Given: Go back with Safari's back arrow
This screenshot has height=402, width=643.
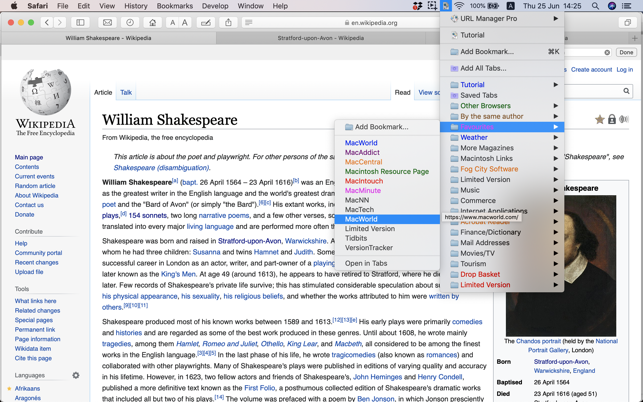Looking at the screenshot, I should click(x=47, y=23).
